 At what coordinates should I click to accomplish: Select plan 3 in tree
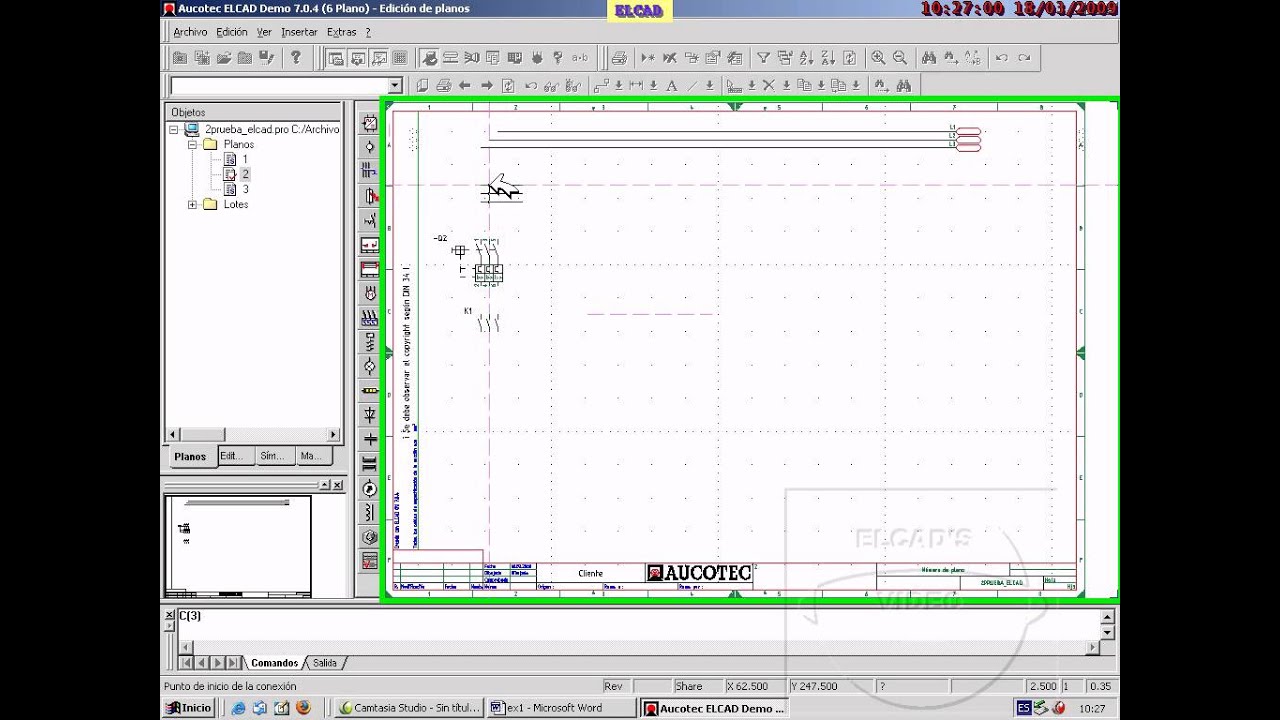click(x=244, y=189)
